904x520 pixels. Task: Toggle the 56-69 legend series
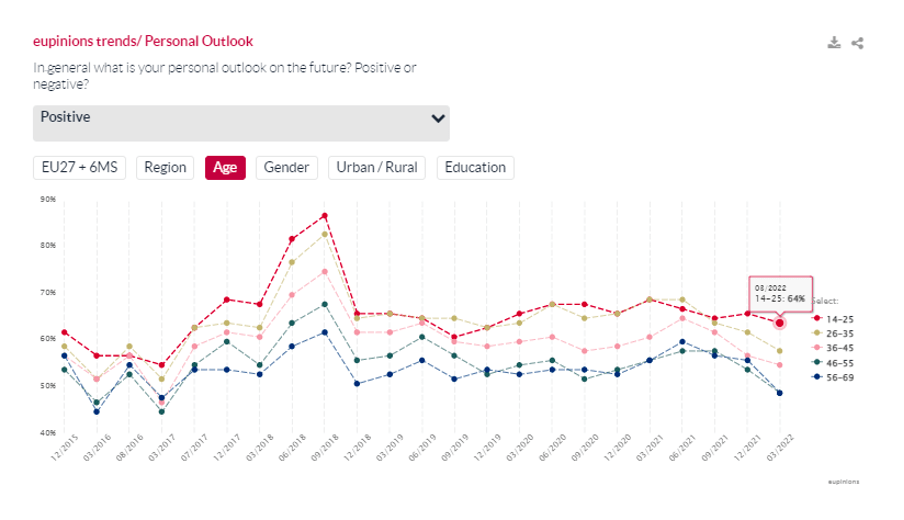[x=833, y=379]
